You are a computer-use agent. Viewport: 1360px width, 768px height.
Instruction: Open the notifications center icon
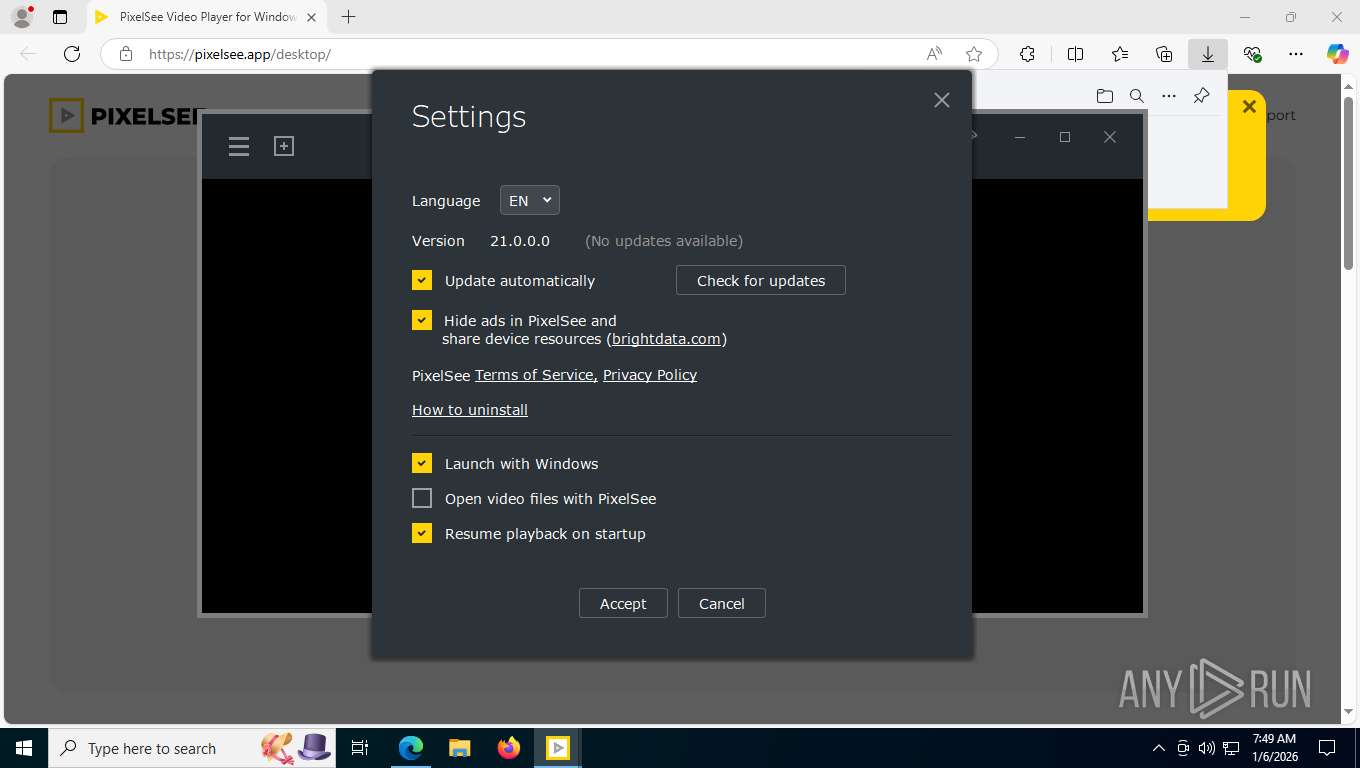point(1327,748)
